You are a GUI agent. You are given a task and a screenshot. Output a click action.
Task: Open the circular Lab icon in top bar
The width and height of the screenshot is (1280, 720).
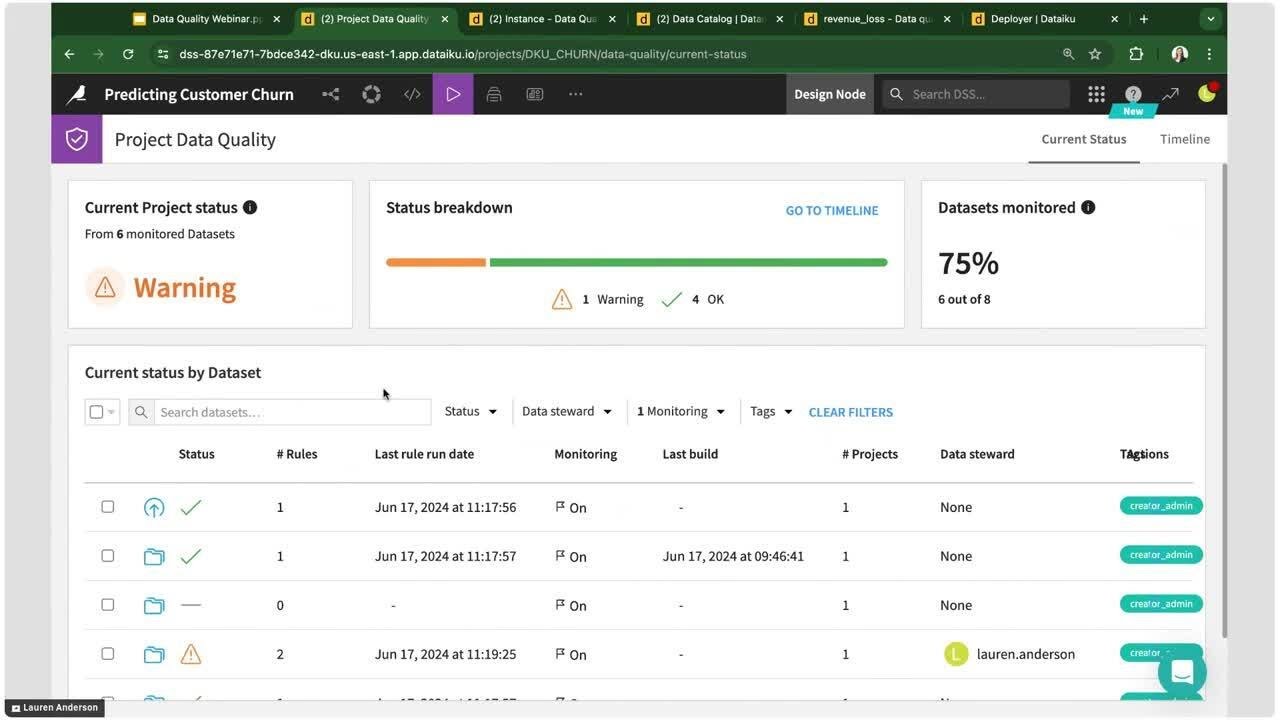pos(371,94)
